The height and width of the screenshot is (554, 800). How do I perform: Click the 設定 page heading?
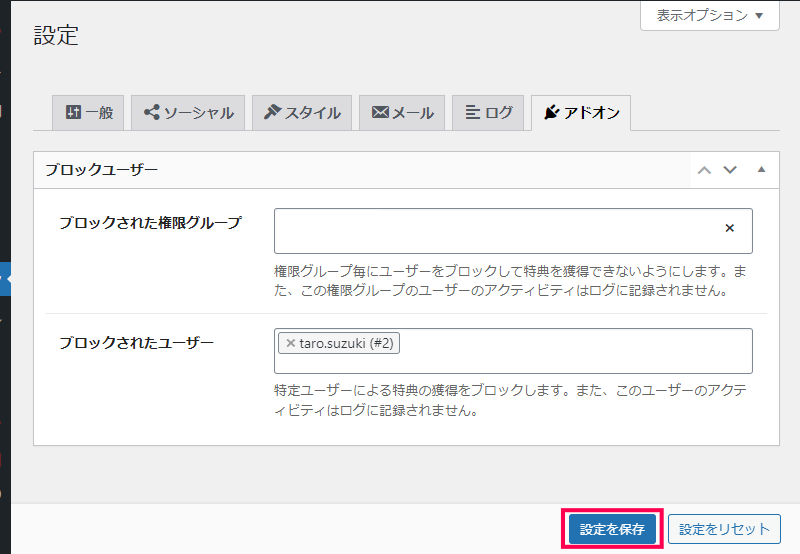pos(56,36)
